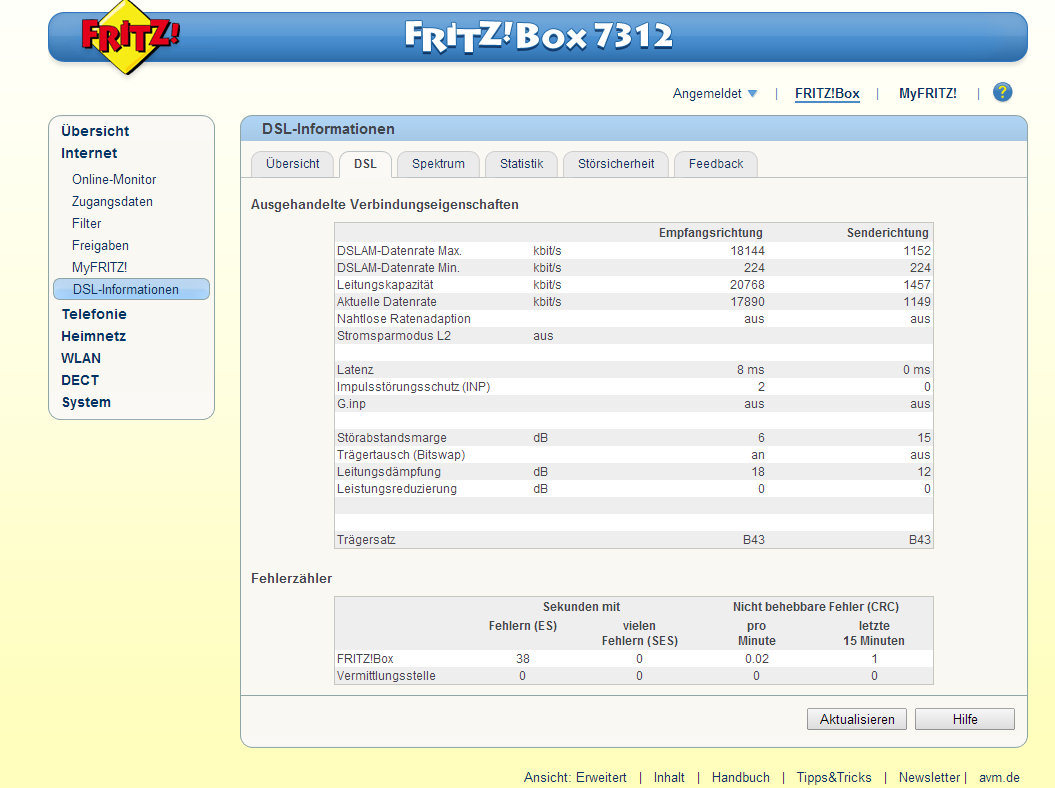Open the Inhalt footer link
The image size is (1055, 788).
(669, 778)
